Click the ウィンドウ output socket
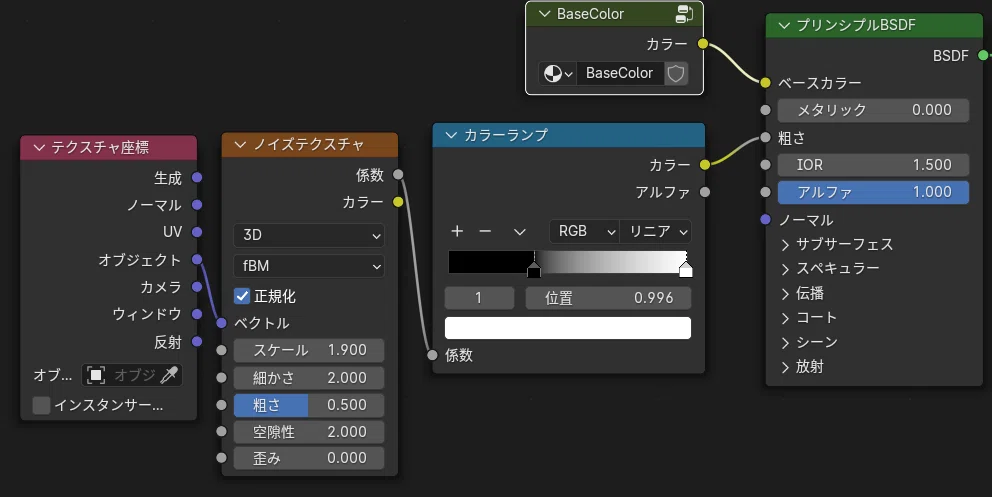Image resolution: width=992 pixels, height=497 pixels. tap(197, 314)
